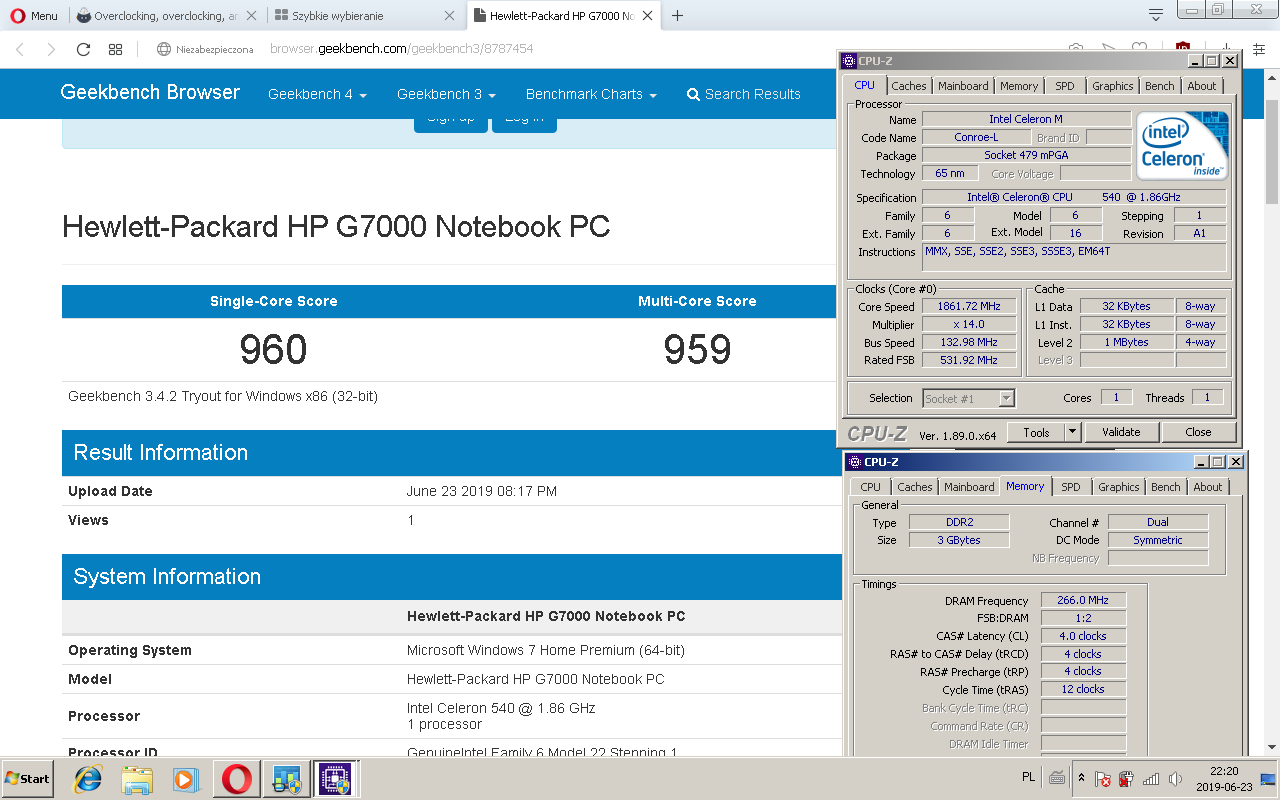Click the multi-core score 959
The height and width of the screenshot is (800, 1280).
[x=697, y=349]
